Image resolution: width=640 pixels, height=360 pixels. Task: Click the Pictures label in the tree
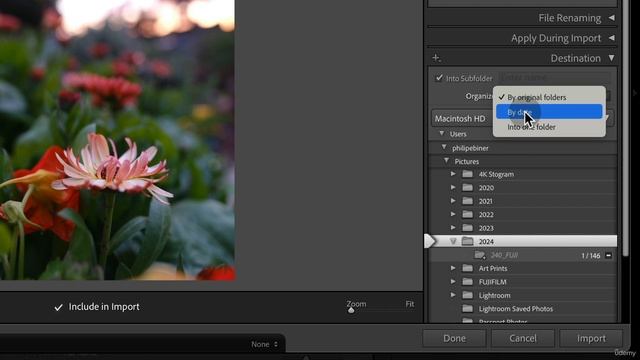click(x=467, y=161)
